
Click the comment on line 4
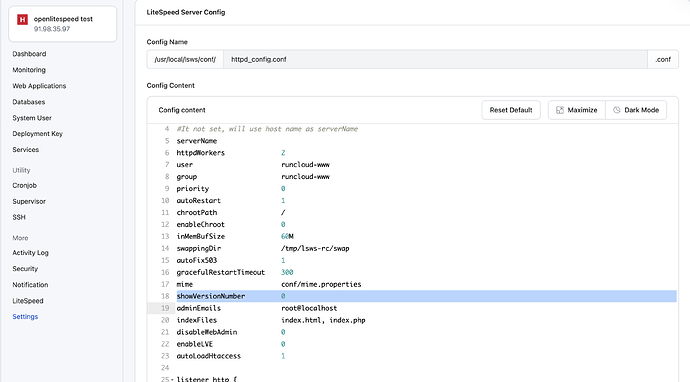pyautogui.click(x=267, y=129)
